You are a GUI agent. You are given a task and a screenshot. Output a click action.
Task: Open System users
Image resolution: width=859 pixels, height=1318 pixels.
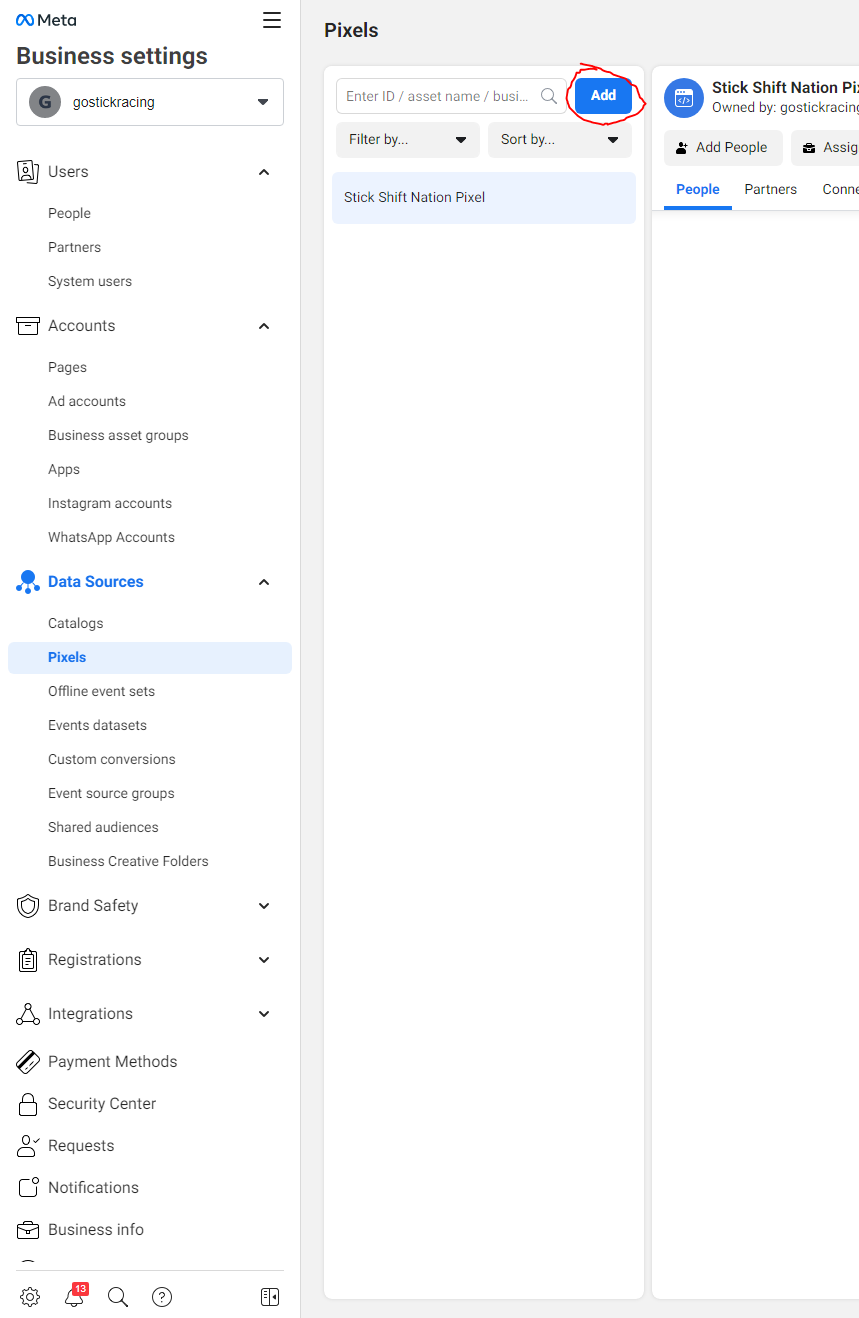click(x=90, y=282)
